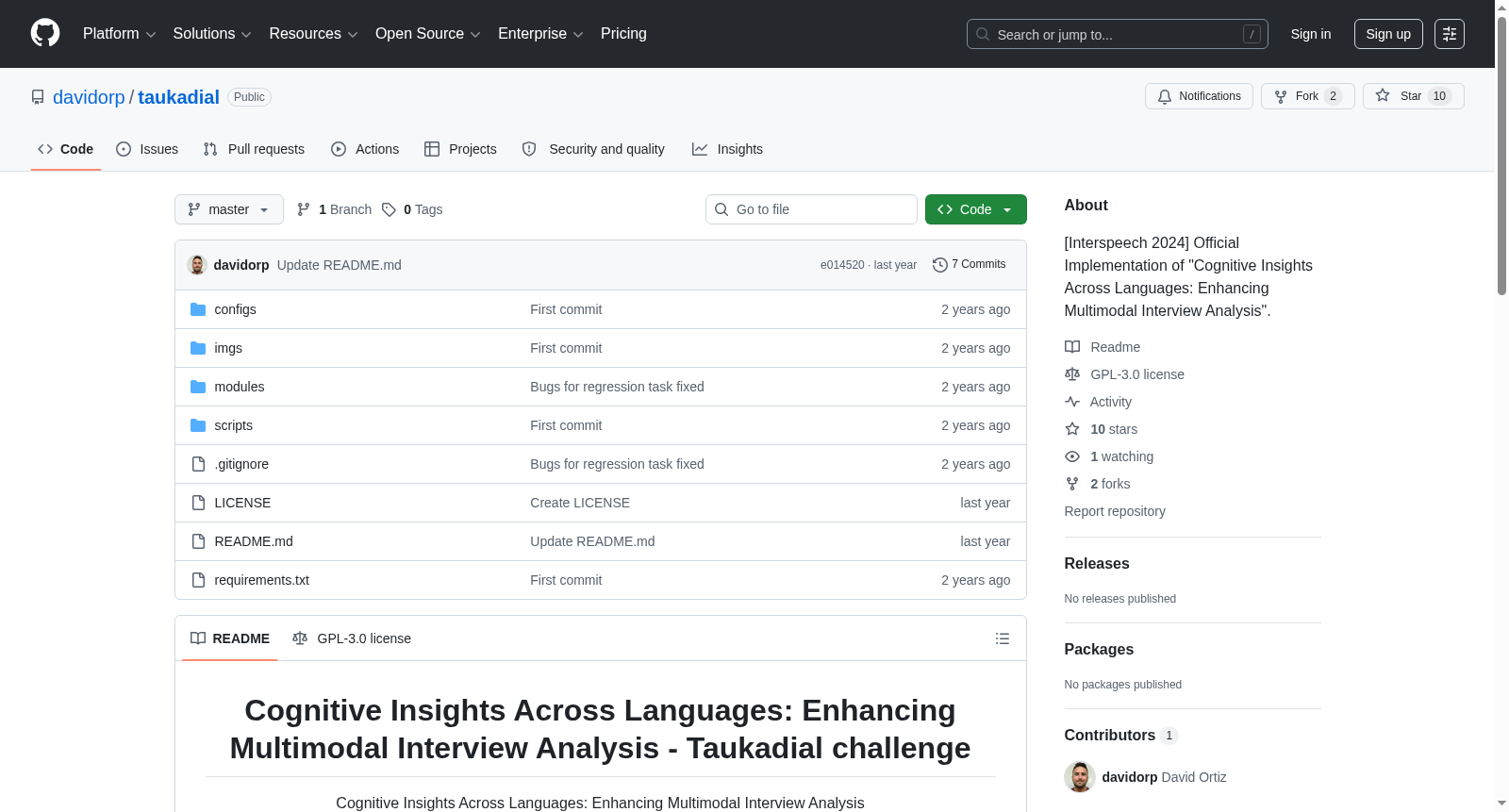Click the branch icon next to 1 Branch
This screenshot has height=812, width=1509.
pos(304,209)
